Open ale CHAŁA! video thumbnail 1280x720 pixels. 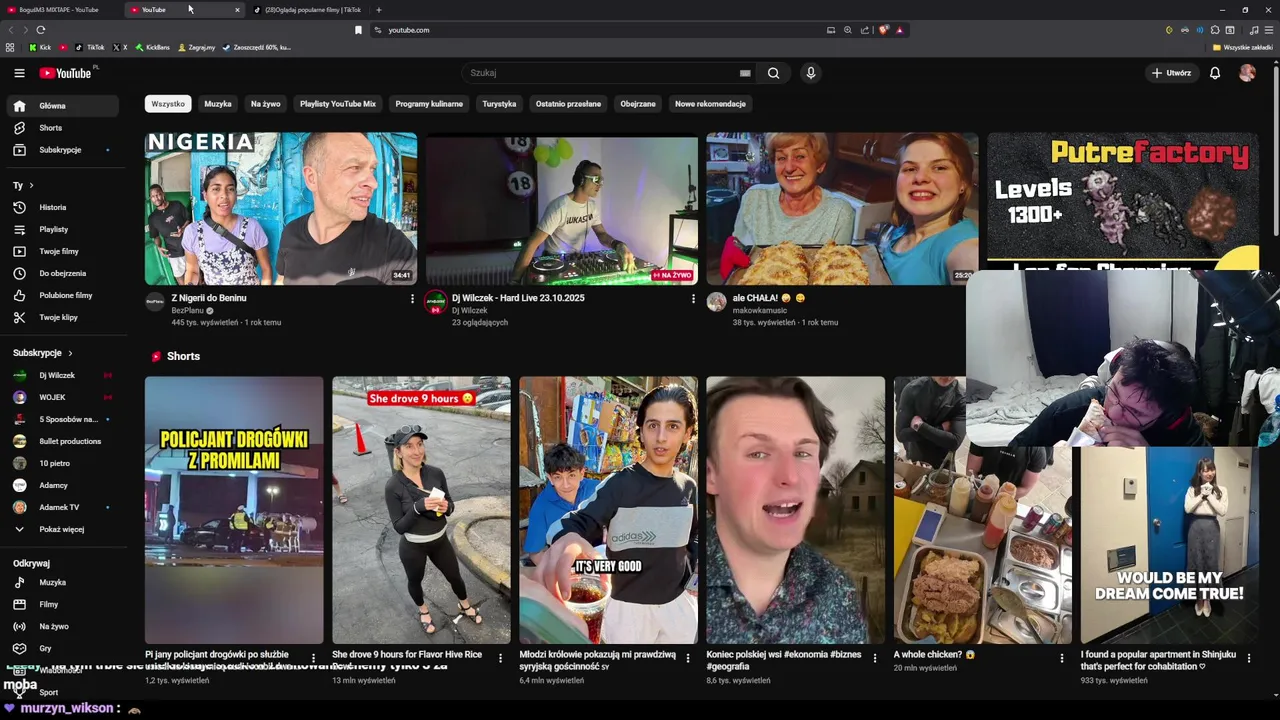point(842,209)
